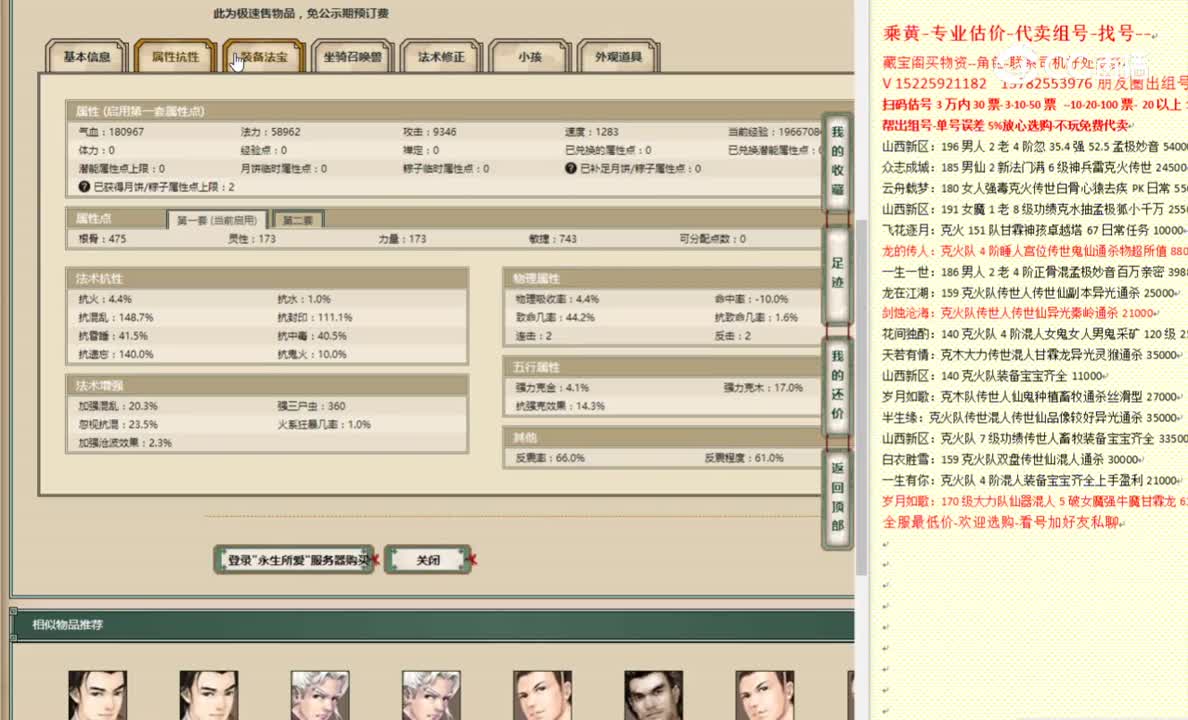Screen dimensions: 1188x720
Task: Open the 小孩 tab
Action: click(x=530, y=57)
